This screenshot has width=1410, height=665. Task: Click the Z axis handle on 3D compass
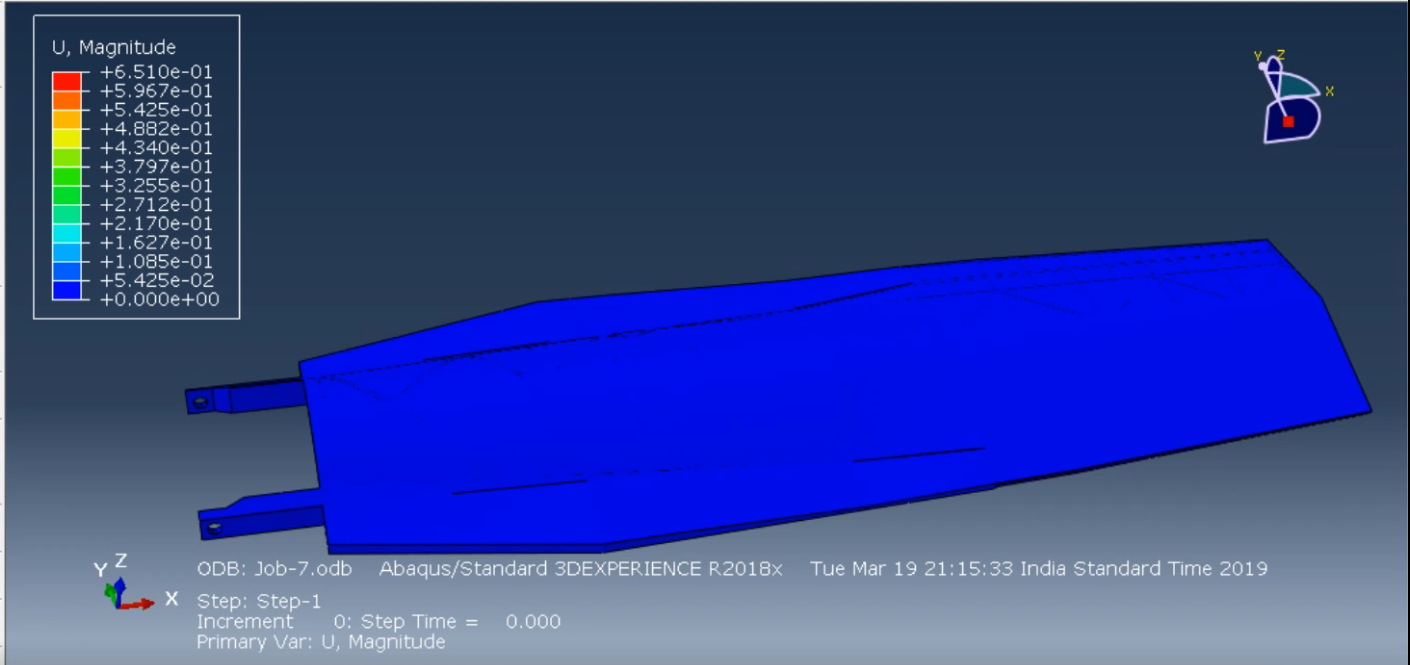coord(1280,56)
